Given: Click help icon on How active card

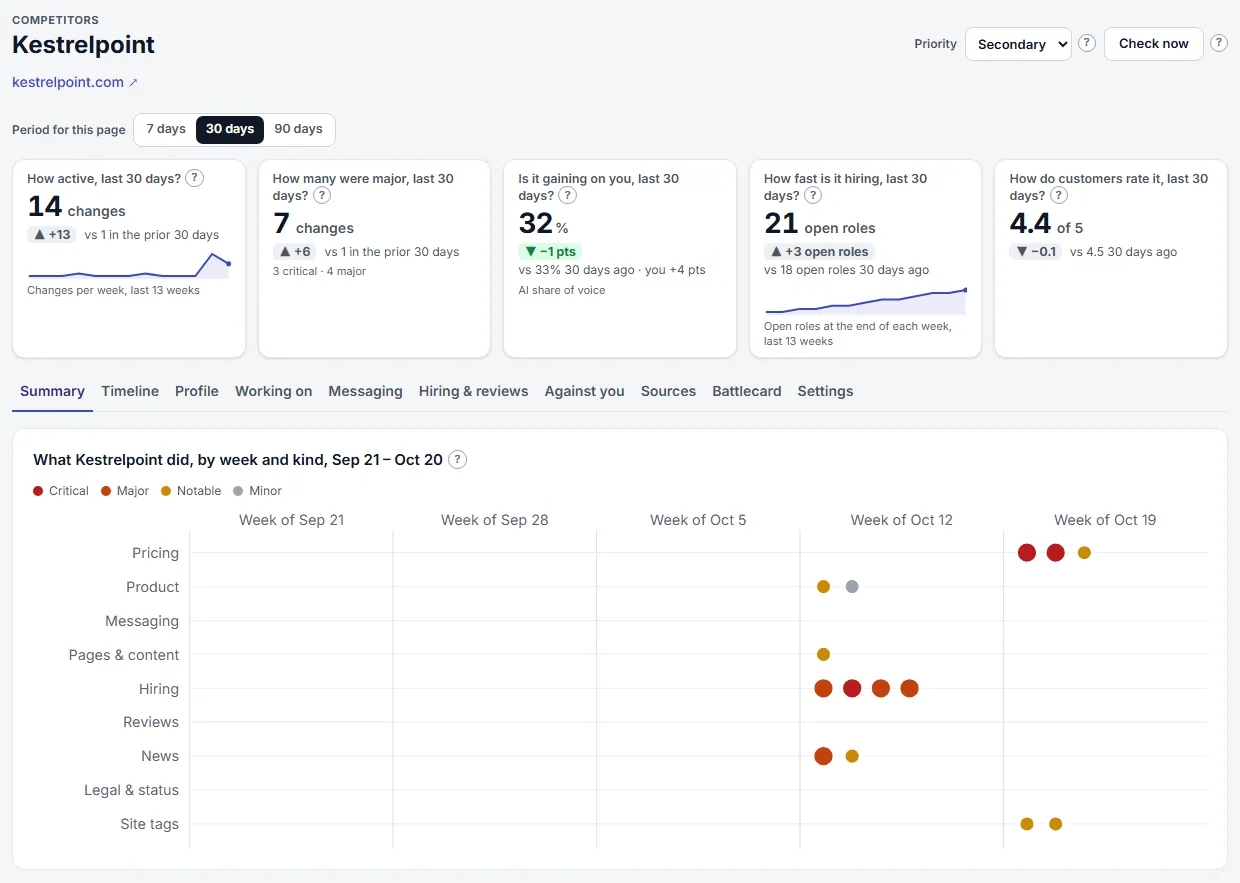Looking at the screenshot, I should (195, 178).
